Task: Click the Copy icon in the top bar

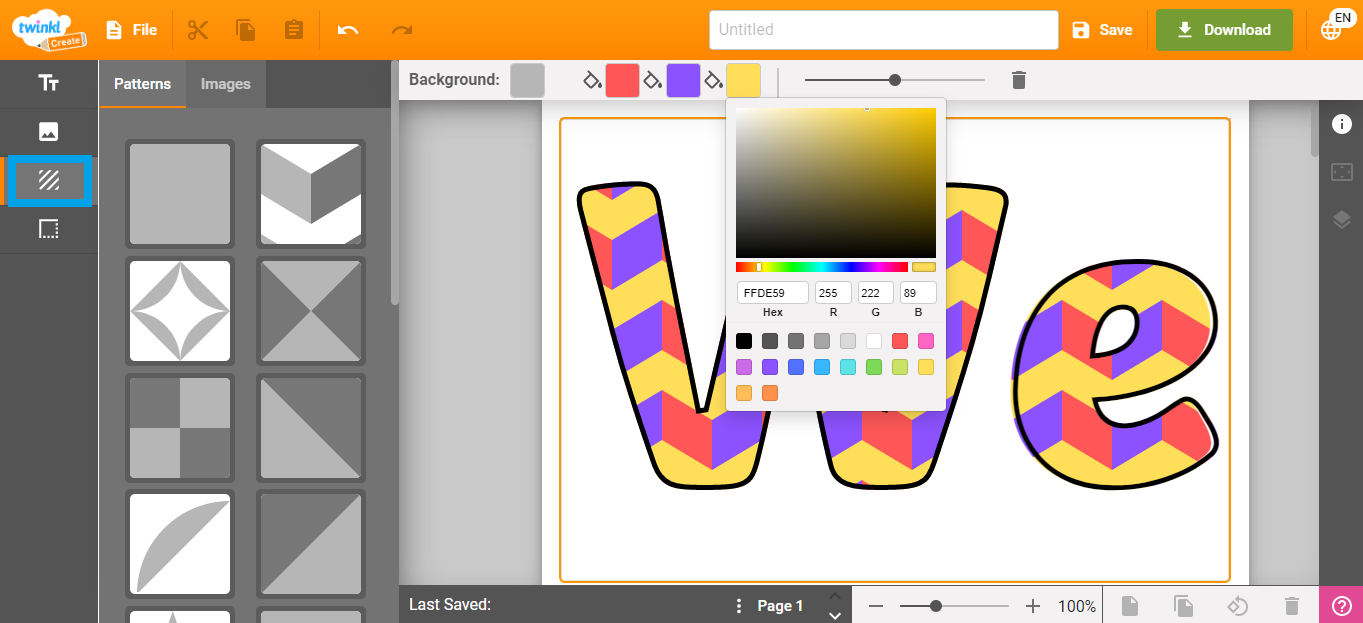Action: (x=246, y=30)
